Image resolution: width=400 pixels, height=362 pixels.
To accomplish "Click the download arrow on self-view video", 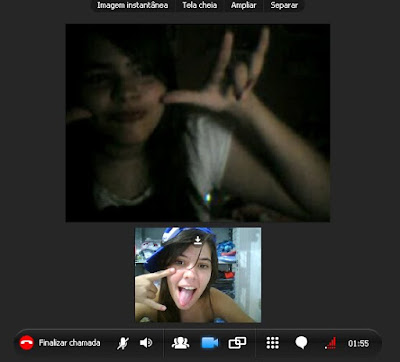I will click(x=198, y=240).
